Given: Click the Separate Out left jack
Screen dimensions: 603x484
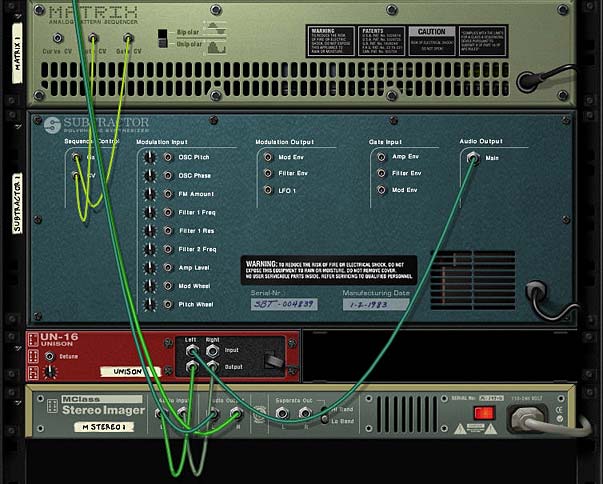Looking at the screenshot, I should pyautogui.click(x=282, y=414).
